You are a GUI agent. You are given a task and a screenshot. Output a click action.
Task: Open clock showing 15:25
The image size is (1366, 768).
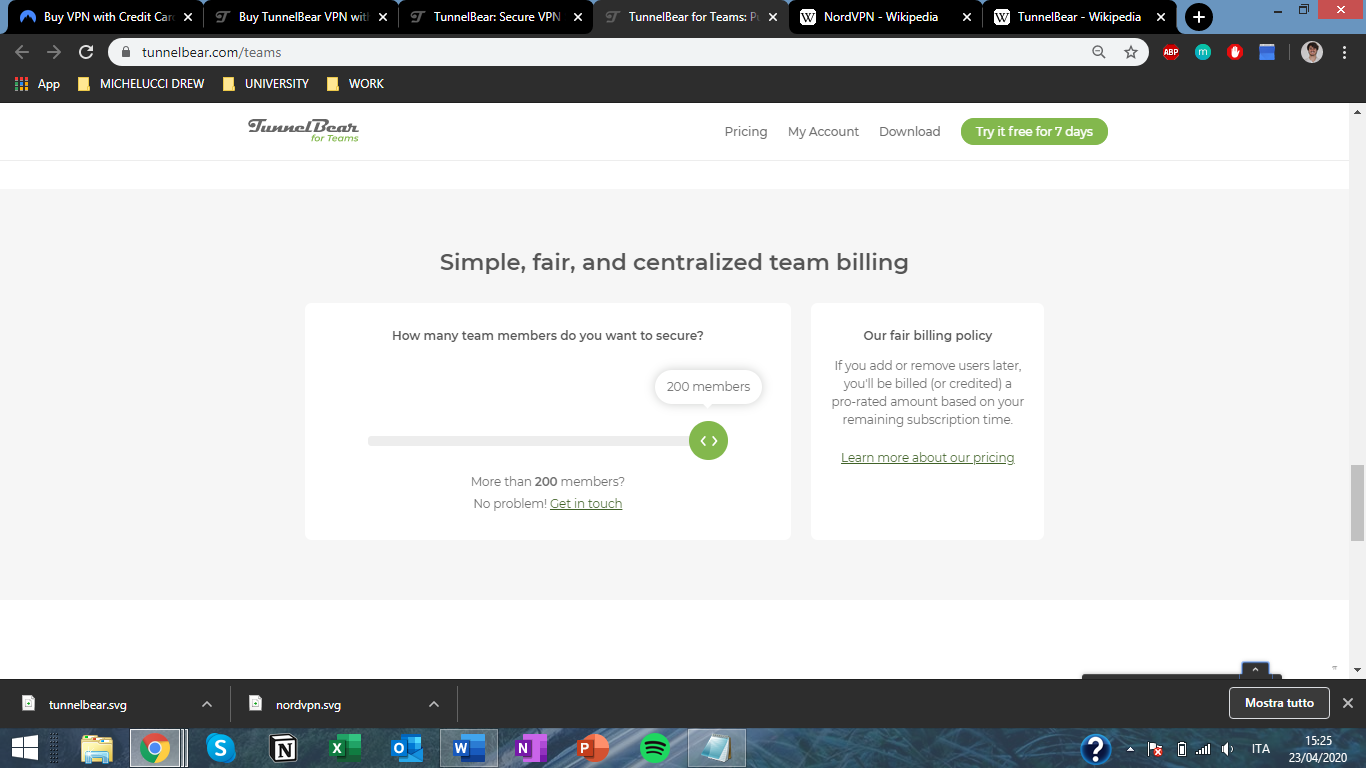[x=1319, y=748]
